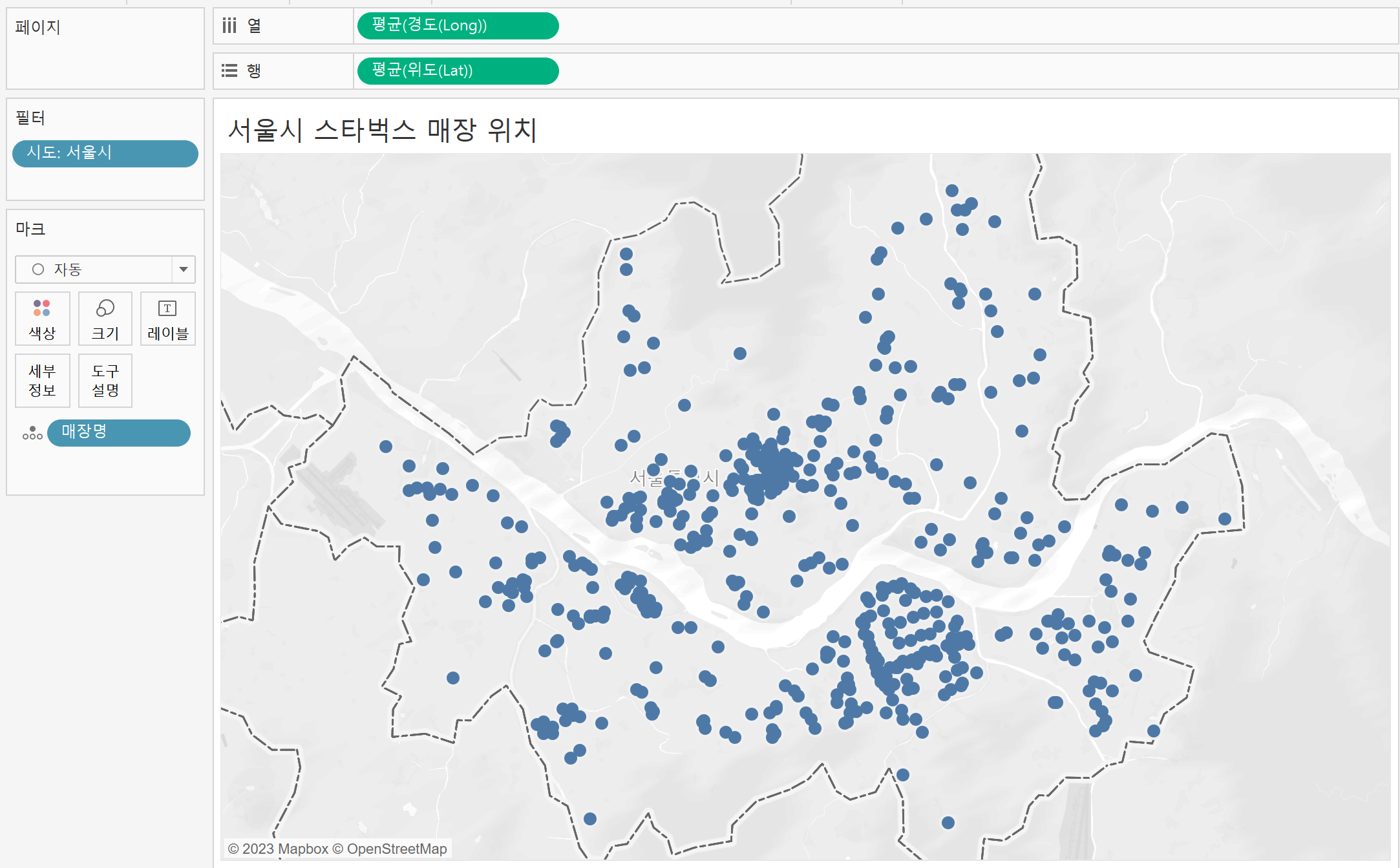Click the 행 shelf label
The height and width of the screenshot is (868, 1400).
(254, 70)
